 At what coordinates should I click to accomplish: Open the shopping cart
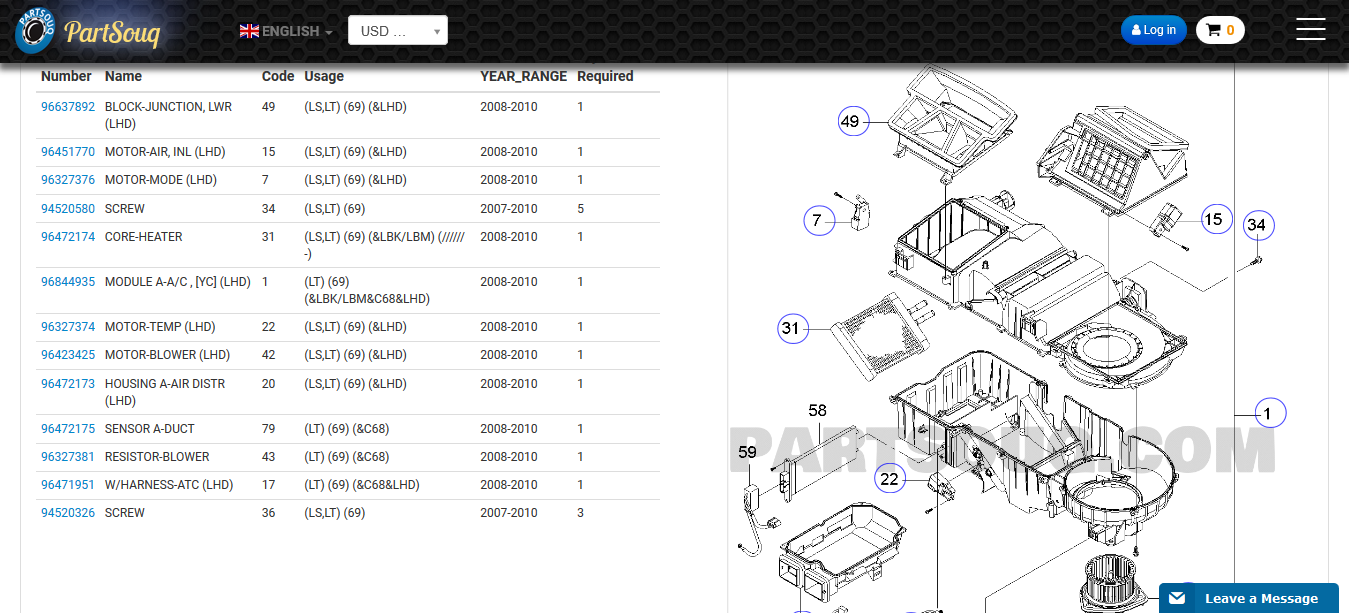[x=1219, y=30]
